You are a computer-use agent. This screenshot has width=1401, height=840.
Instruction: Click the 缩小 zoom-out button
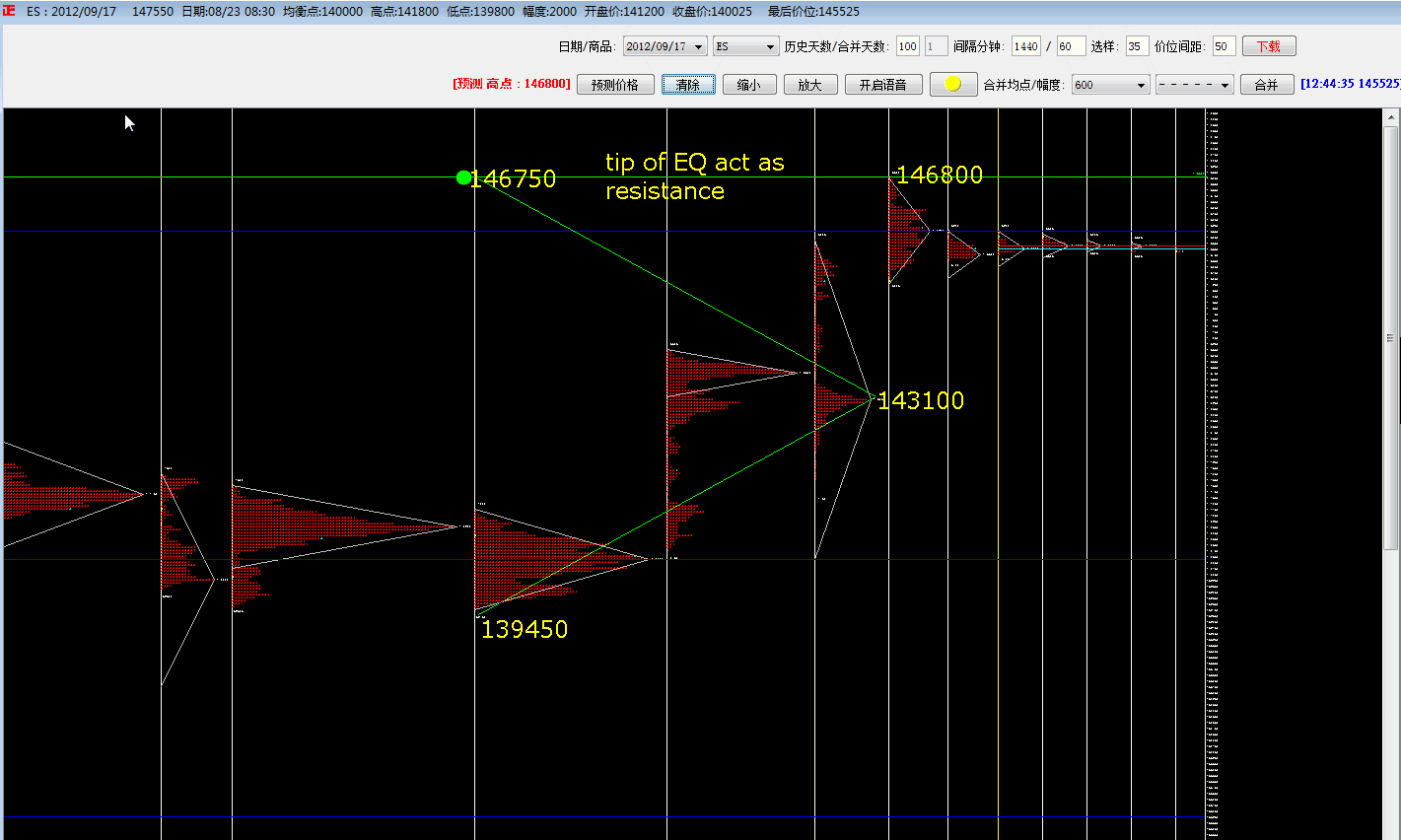point(749,85)
